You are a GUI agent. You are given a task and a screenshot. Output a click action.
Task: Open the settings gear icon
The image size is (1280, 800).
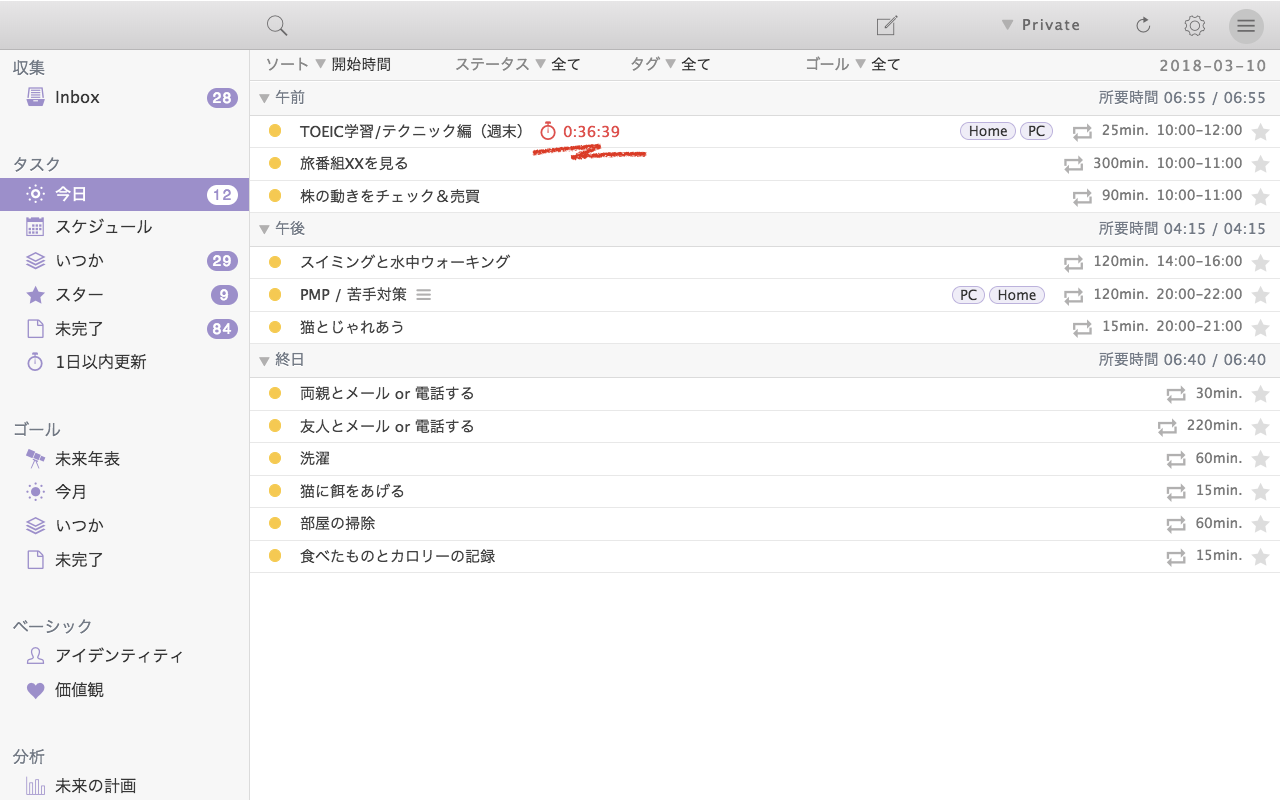point(1194,25)
